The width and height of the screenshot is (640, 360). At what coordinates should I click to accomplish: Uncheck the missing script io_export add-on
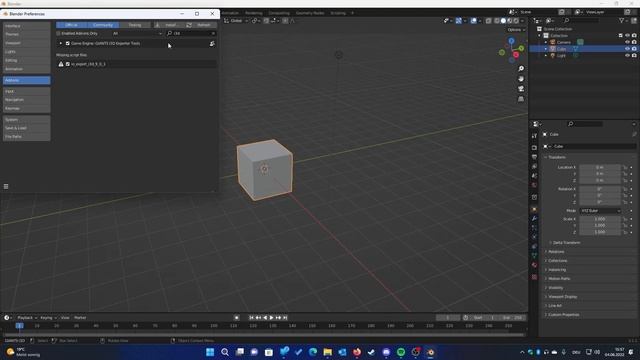tap(68, 64)
